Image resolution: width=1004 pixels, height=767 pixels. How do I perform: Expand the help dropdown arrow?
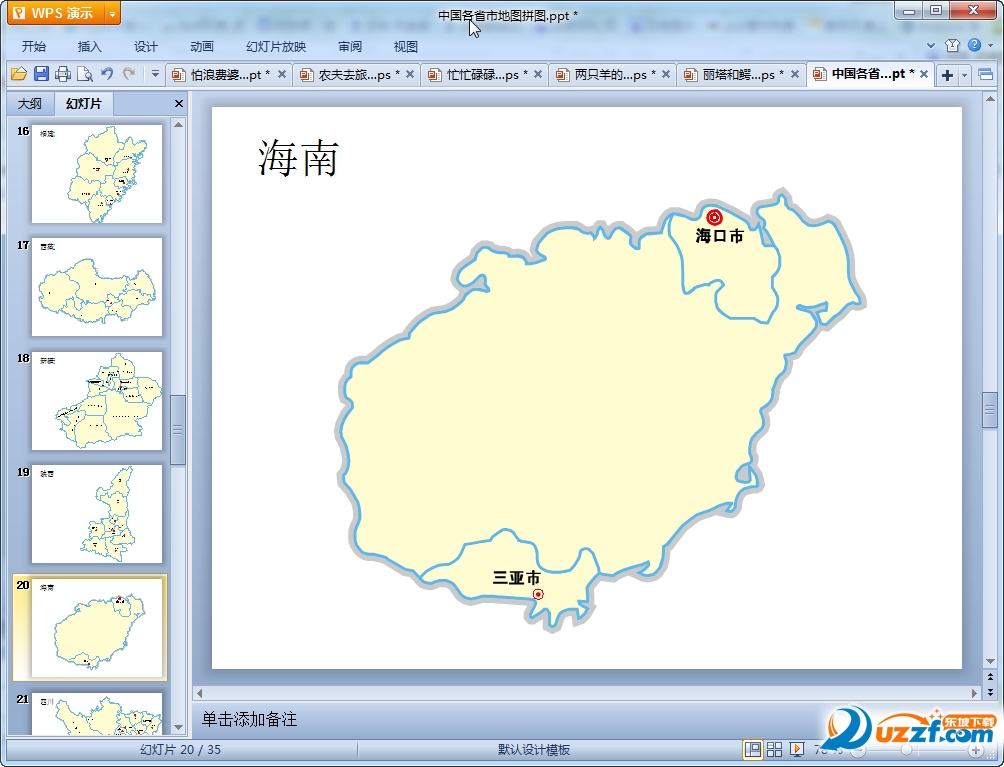991,45
